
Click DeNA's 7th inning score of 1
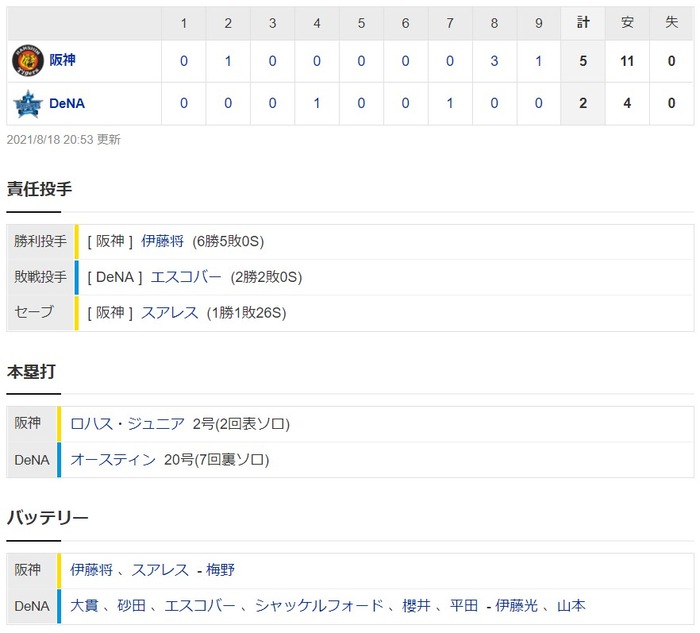tap(450, 103)
